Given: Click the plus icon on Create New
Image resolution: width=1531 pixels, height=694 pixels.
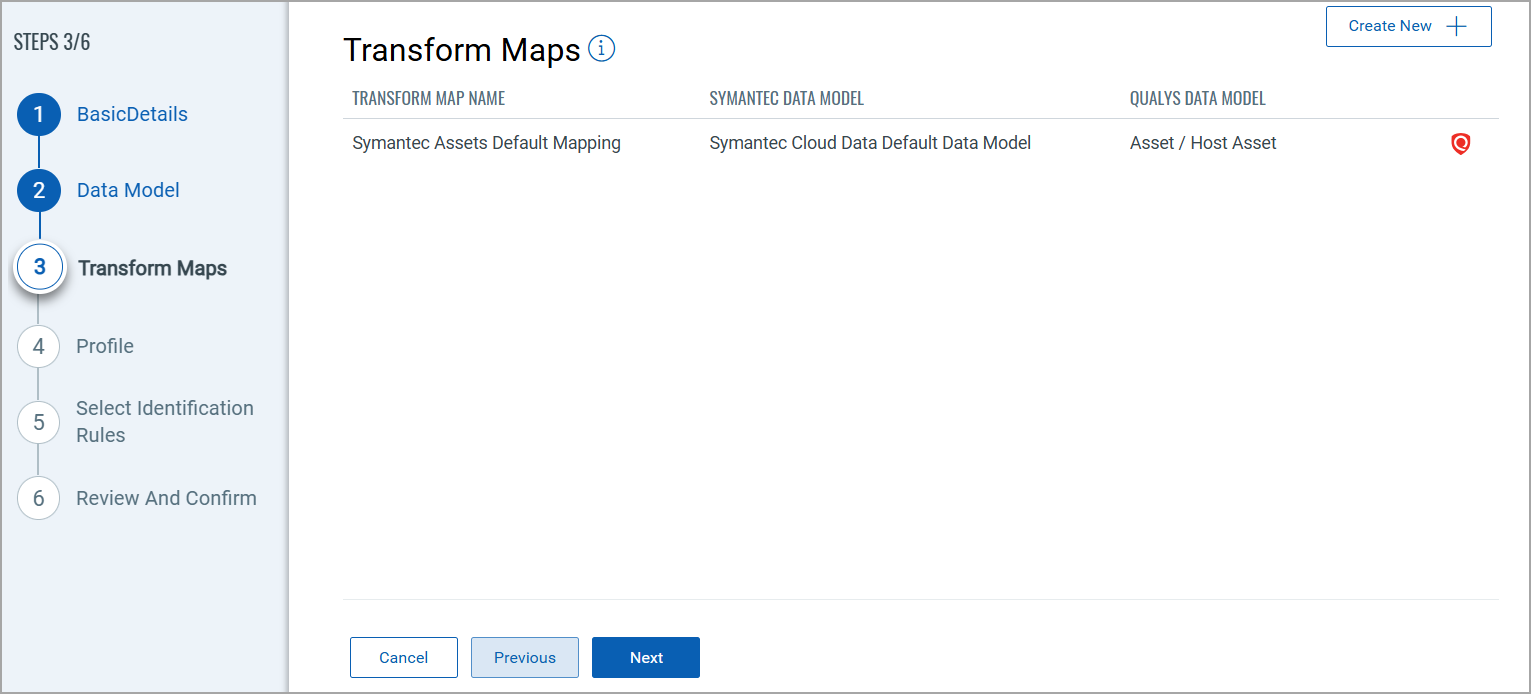Looking at the screenshot, I should coord(1457,27).
